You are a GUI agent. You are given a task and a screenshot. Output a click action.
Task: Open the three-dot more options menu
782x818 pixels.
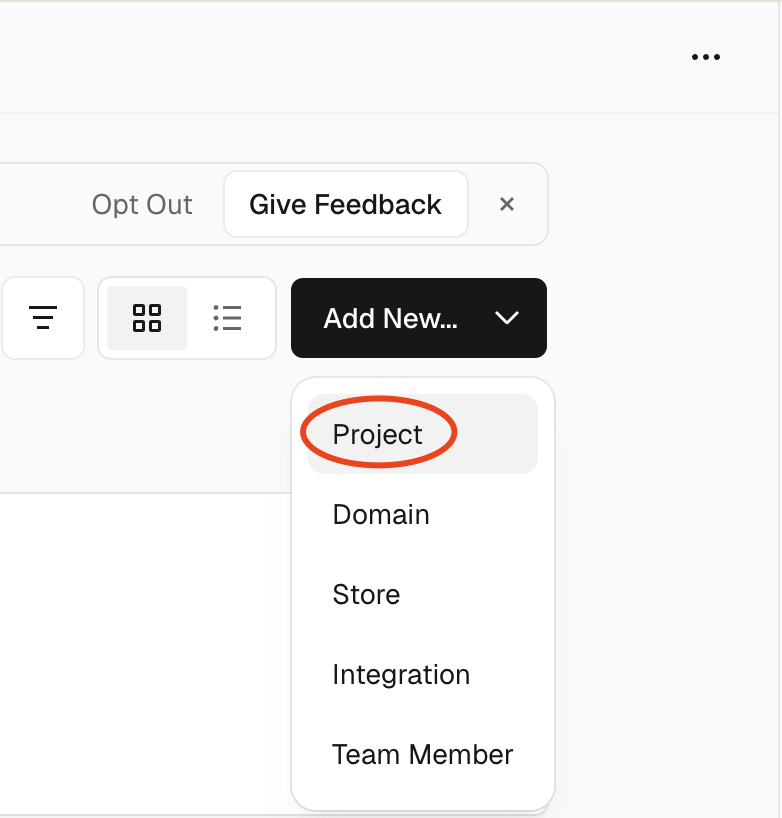click(706, 57)
